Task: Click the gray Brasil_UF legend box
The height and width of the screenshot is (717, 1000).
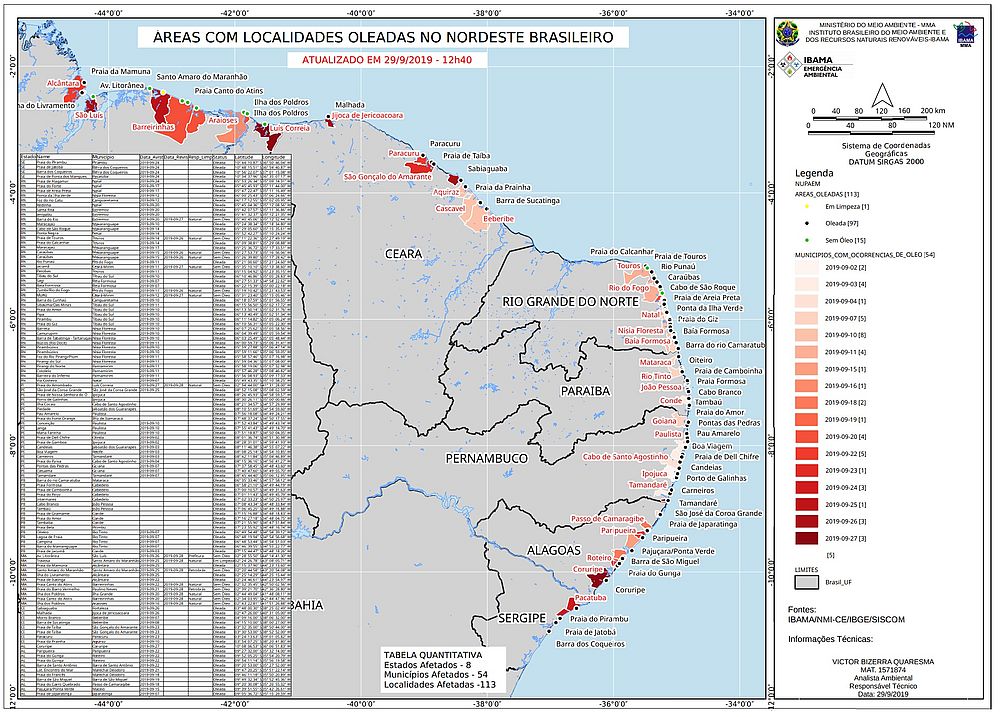Action: pyautogui.click(x=807, y=582)
